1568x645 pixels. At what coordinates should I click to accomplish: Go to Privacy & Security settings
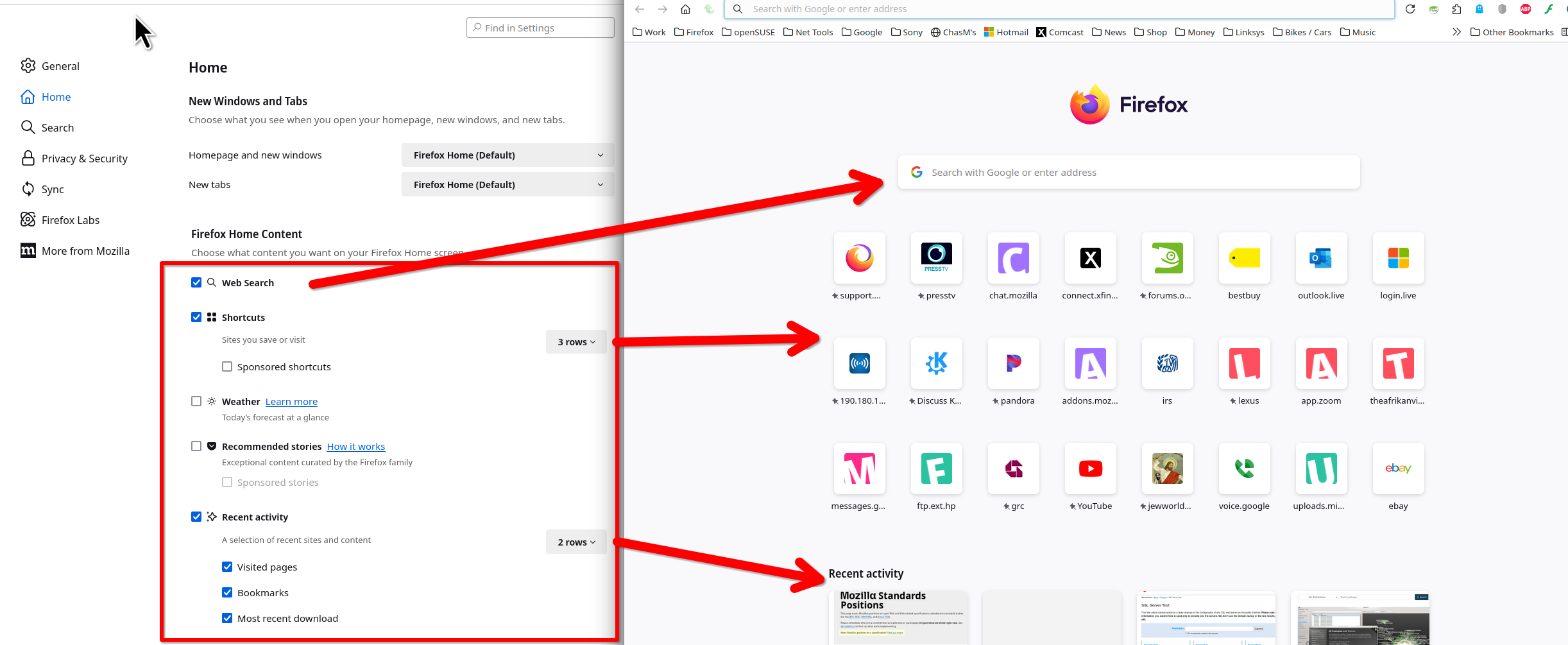pyautogui.click(x=74, y=159)
